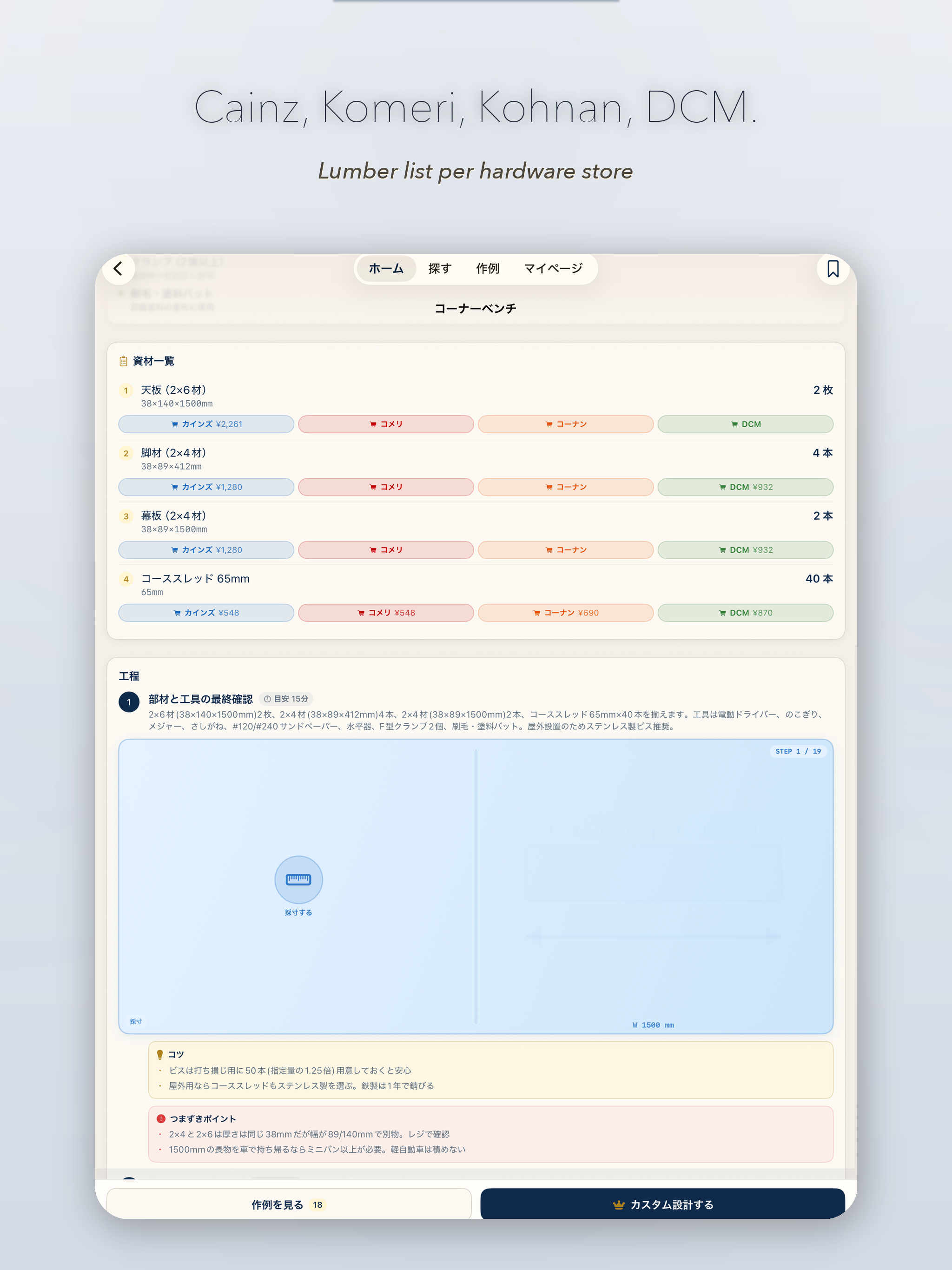Click number badge 1 for 天板
The image size is (952, 1270).
click(x=126, y=390)
